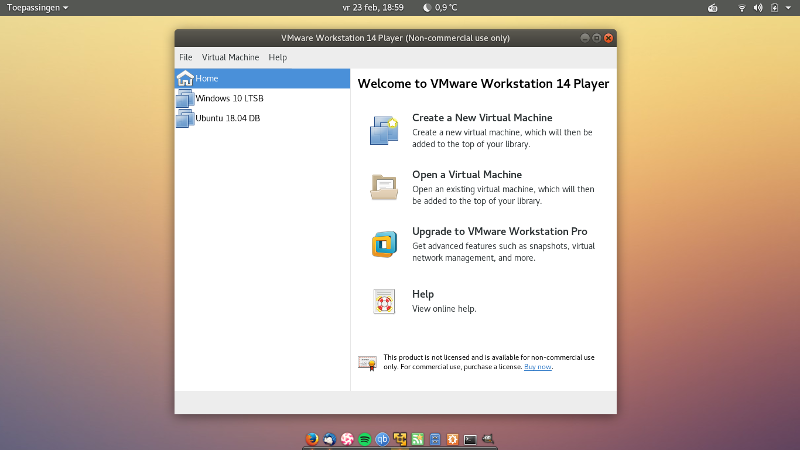
Task: Click the 'View online help.' text
Action: [444, 309]
